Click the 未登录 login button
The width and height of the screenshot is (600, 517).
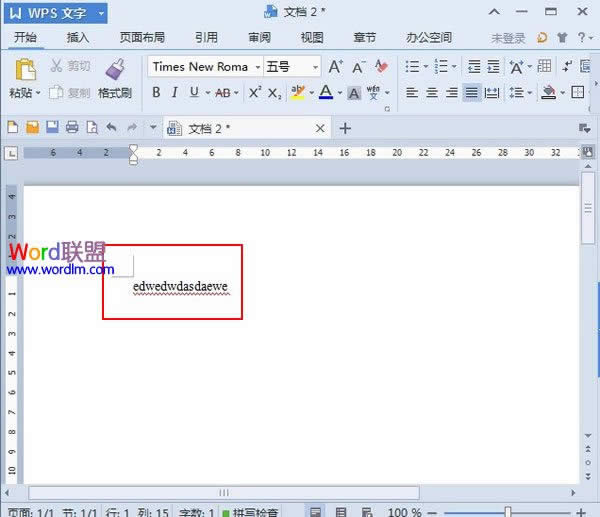[x=508, y=38]
